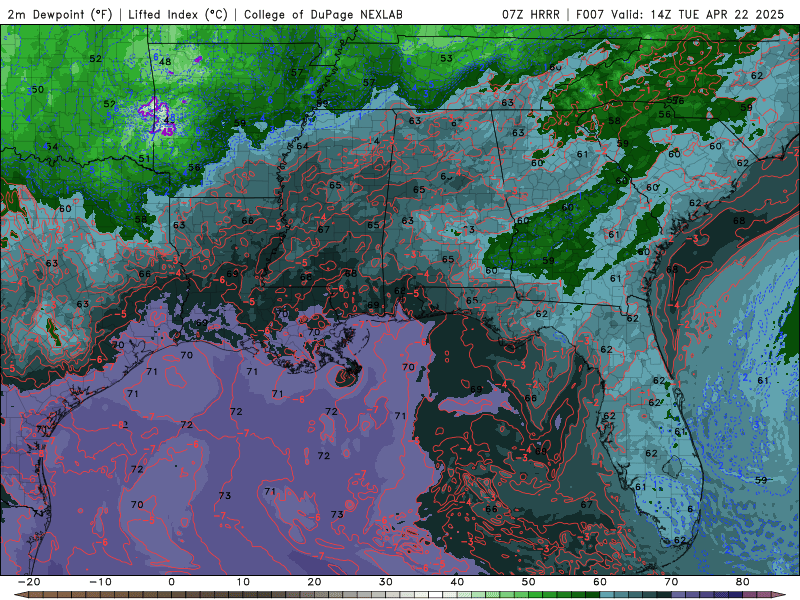Click the 20 label on the color scale
Viewport: 800px width, 600px height.
(314, 582)
